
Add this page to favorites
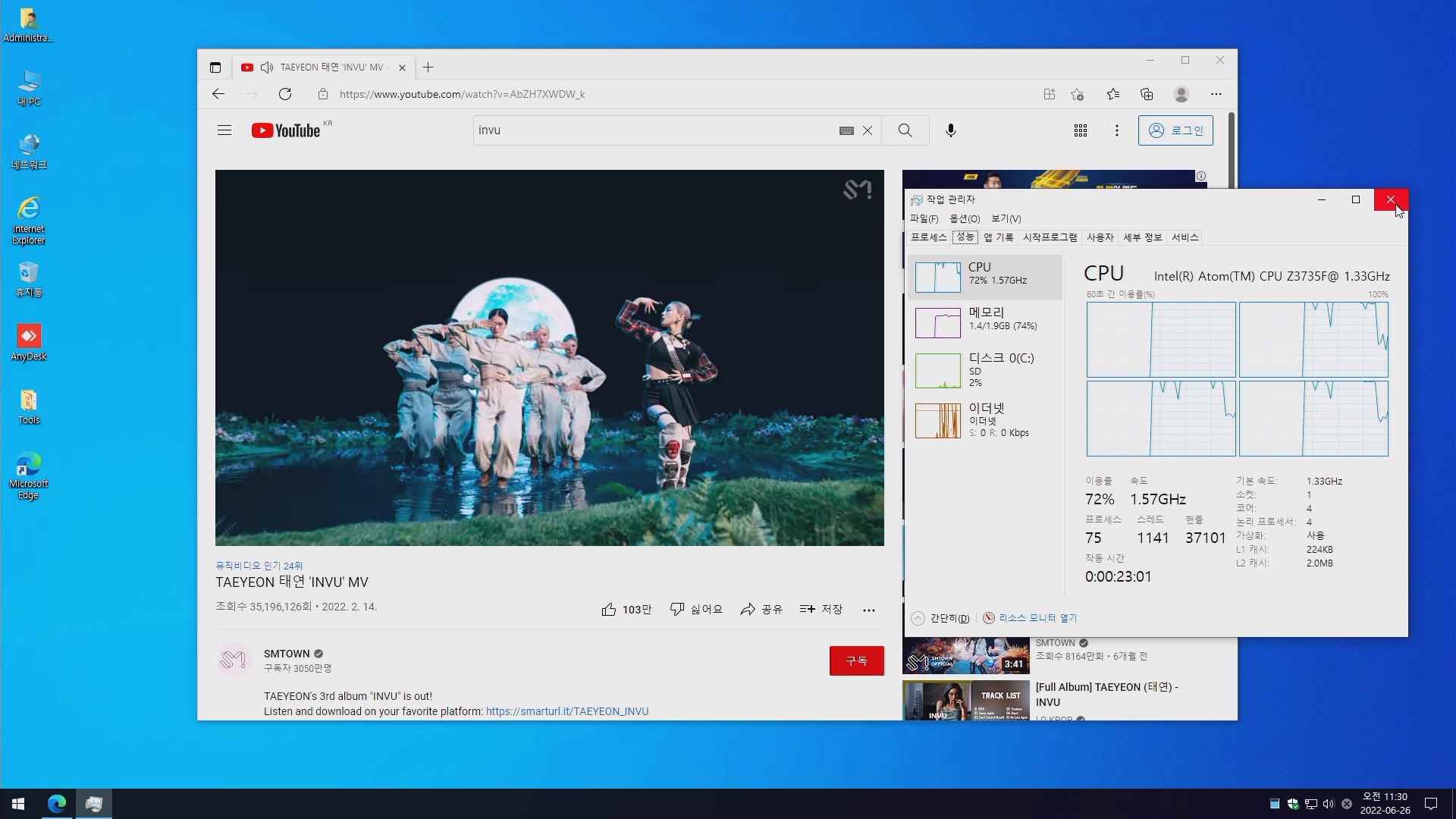[x=1078, y=94]
